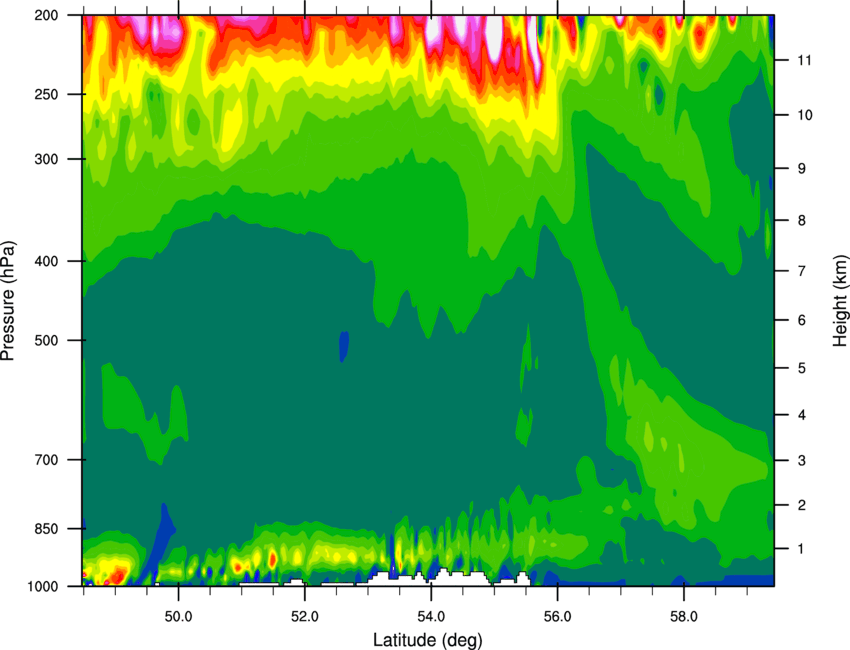Pick the 4 km height label

(x=801, y=415)
